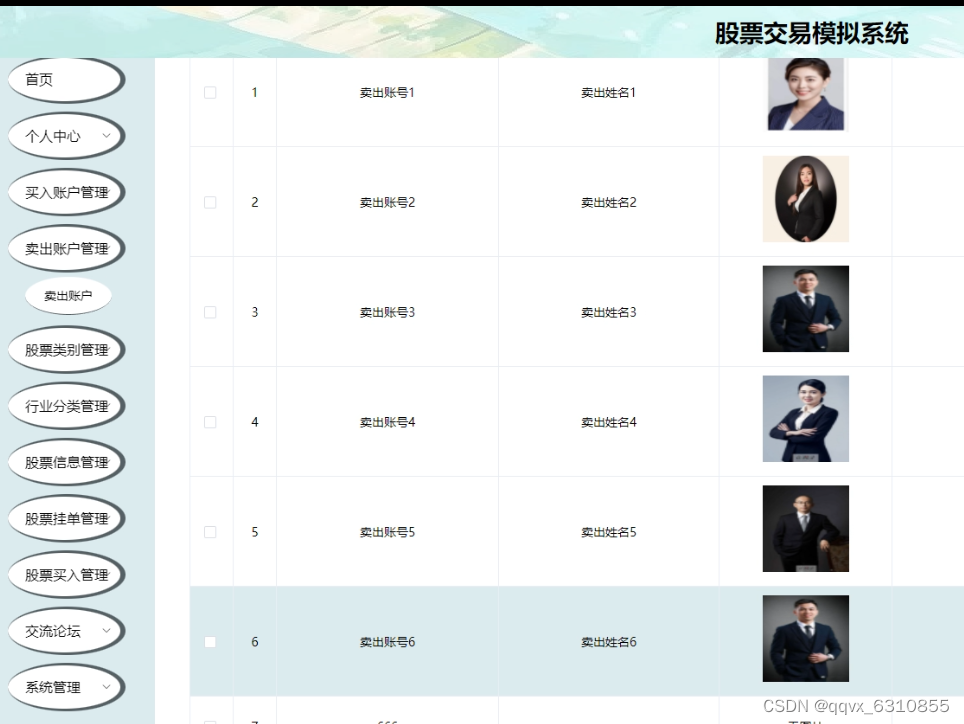
Task: Open the photo of 卖出姓名2
Action: [x=805, y=199]
